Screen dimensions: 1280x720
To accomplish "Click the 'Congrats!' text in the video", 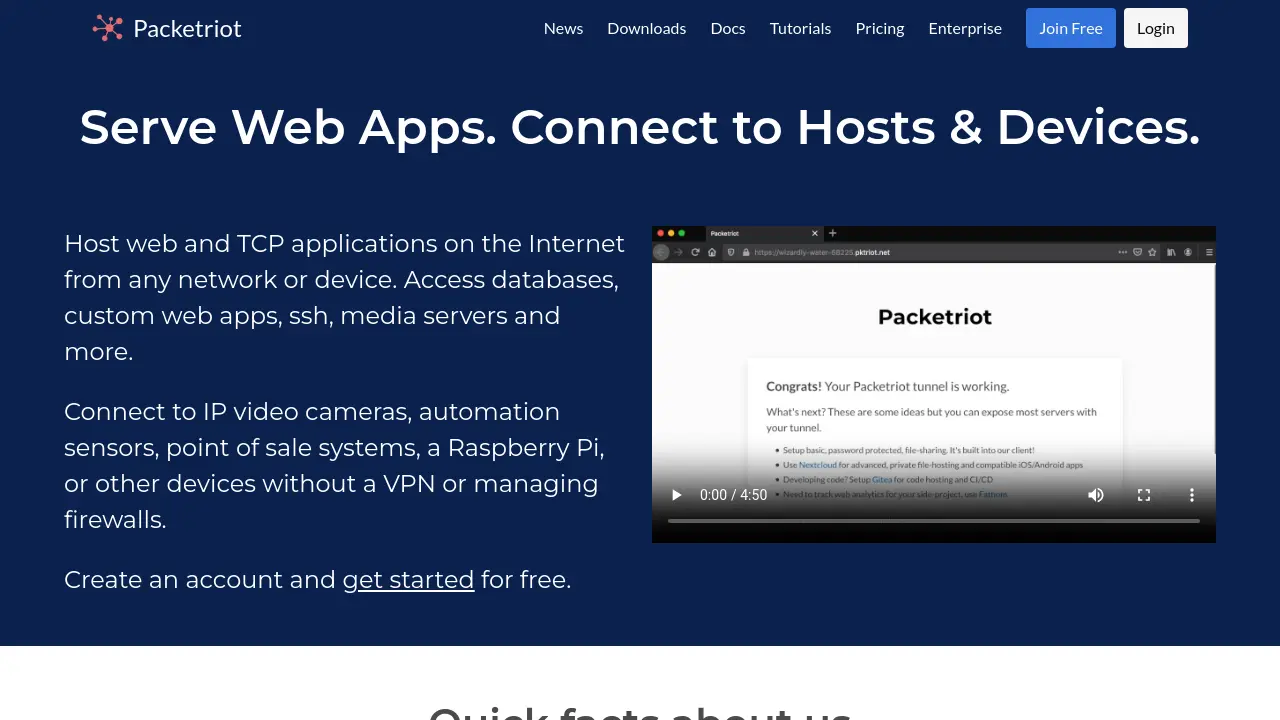I will [x=794, y=386].
